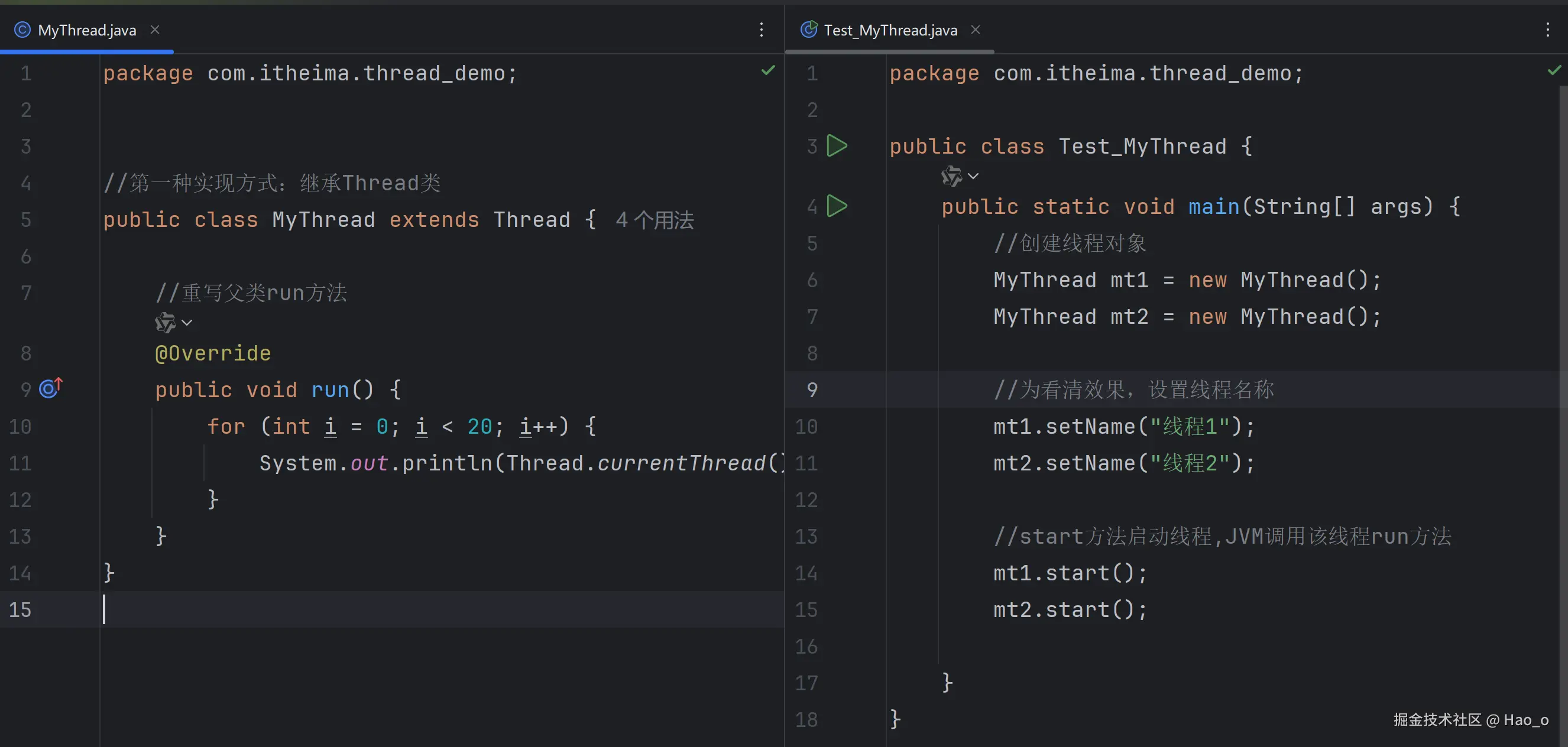Close the Test_MyThread.java tab

(975, 30)
